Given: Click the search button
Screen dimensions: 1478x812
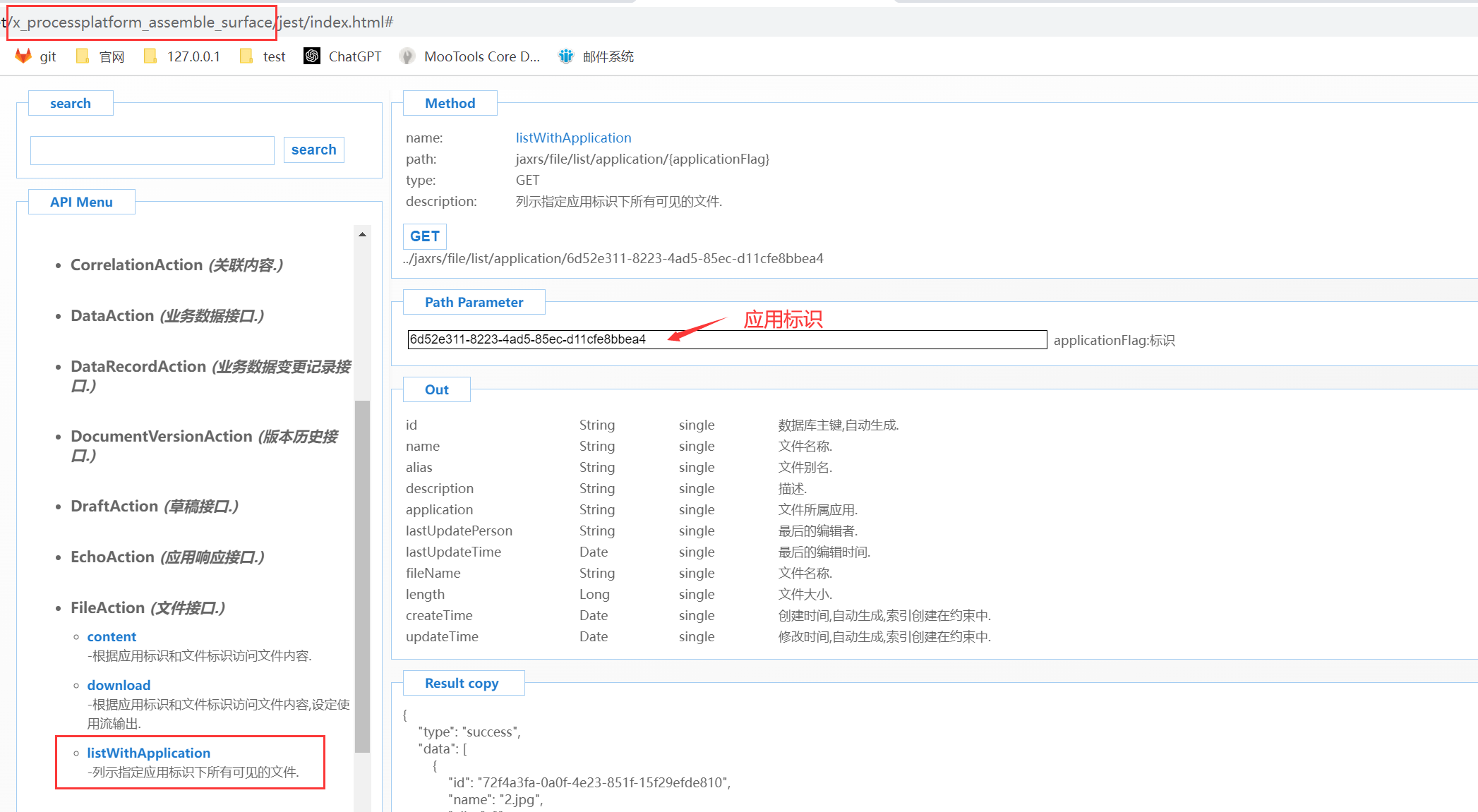Looking at the screenshot, I should click(313, 150).
